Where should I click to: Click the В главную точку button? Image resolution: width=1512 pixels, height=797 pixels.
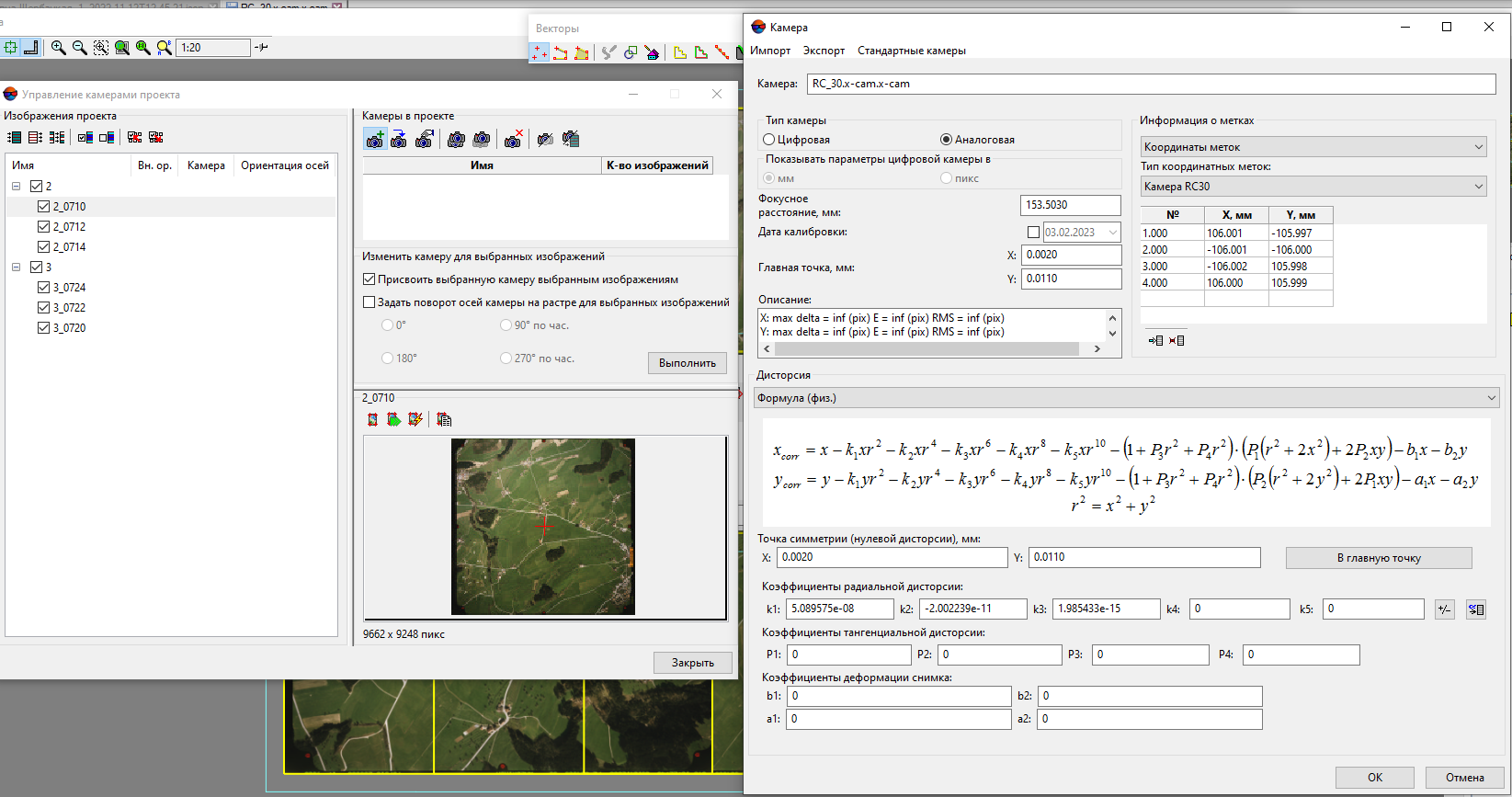point(1379,558)
